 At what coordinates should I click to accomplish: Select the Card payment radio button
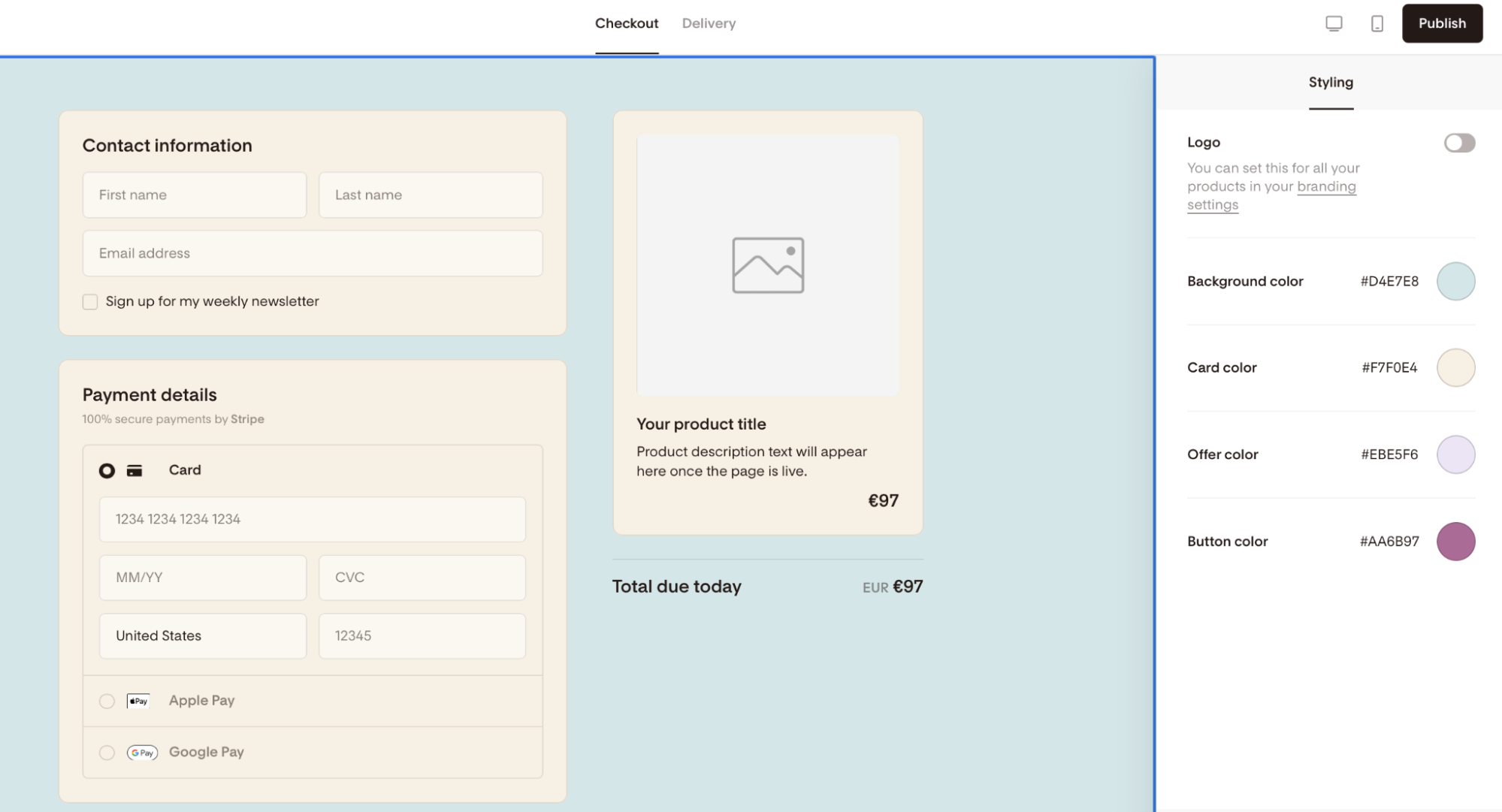coord(107,470)
